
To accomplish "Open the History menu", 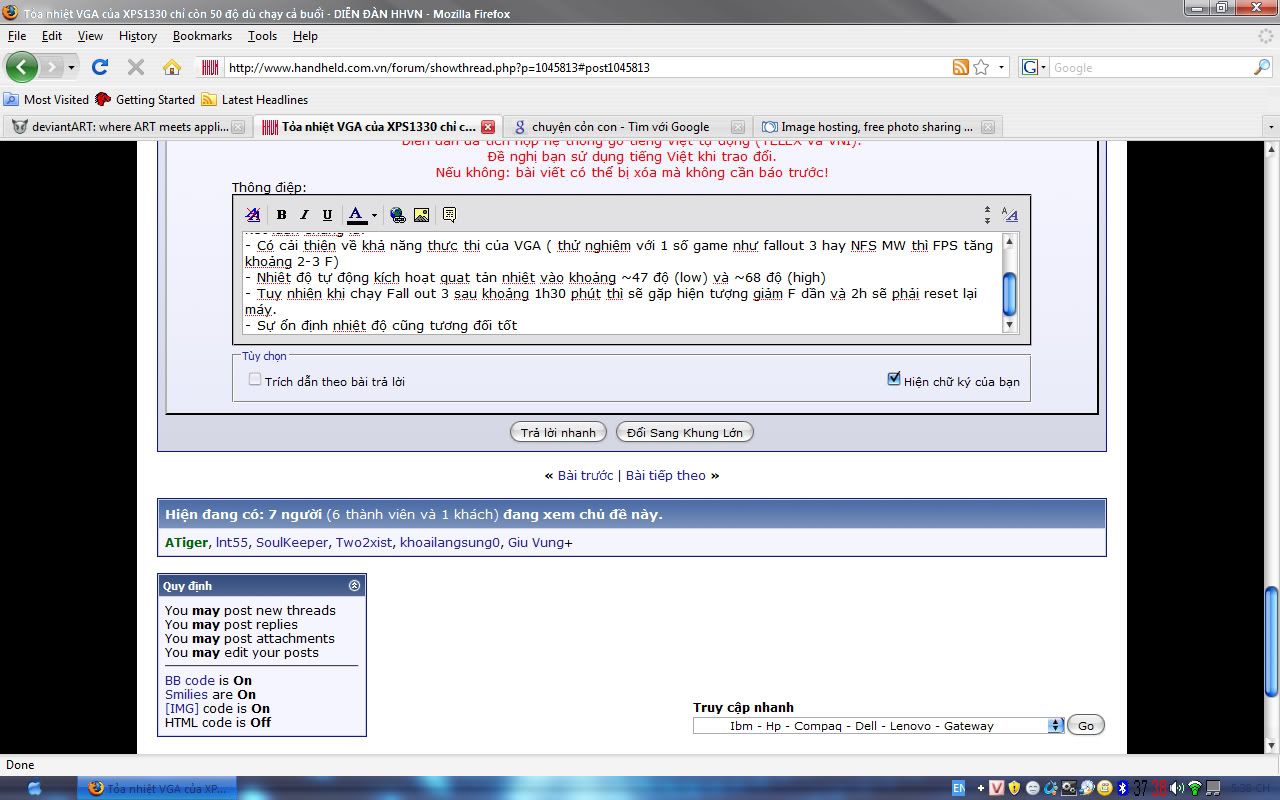I will [x=137, y=36].
